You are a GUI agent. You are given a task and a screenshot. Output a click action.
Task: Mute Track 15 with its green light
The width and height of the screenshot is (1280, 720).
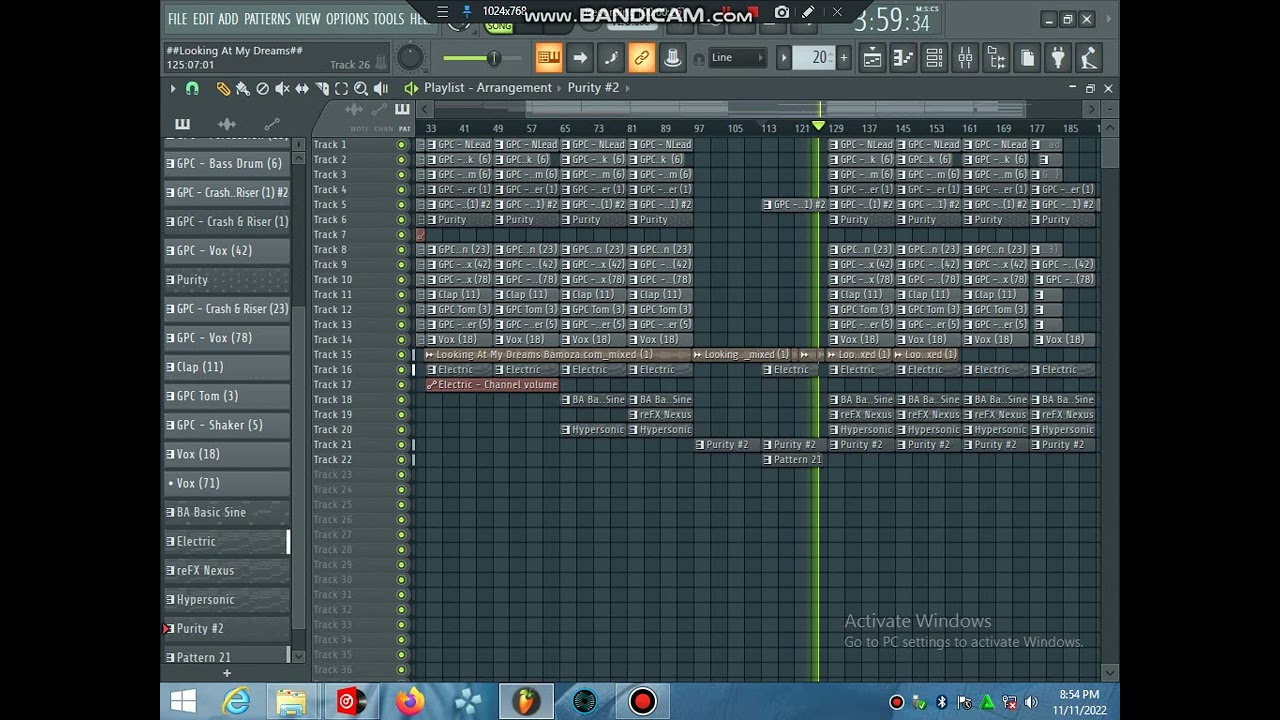402,355
